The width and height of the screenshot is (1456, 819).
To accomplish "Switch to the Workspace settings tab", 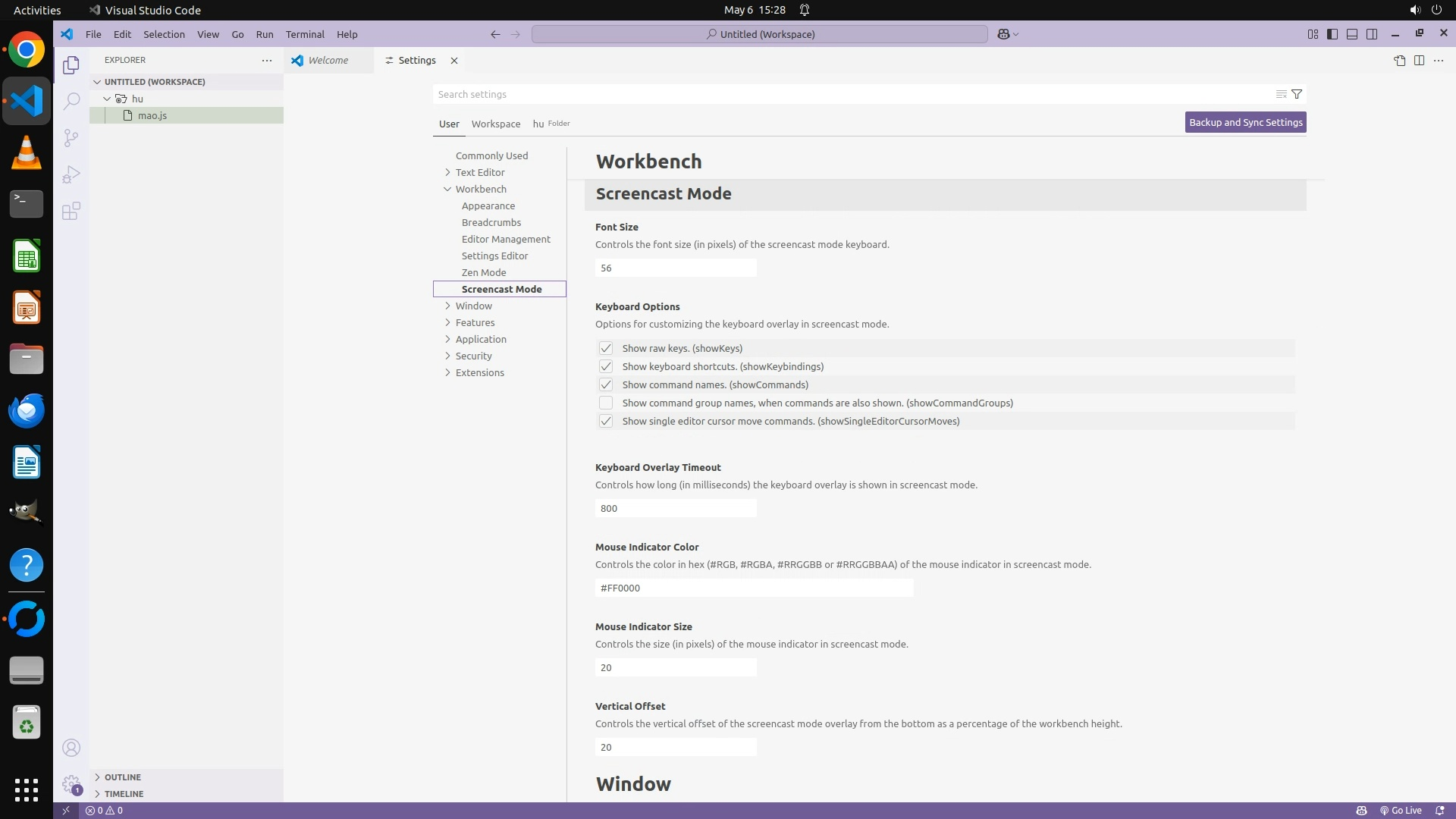I will (x=495, y=124).
